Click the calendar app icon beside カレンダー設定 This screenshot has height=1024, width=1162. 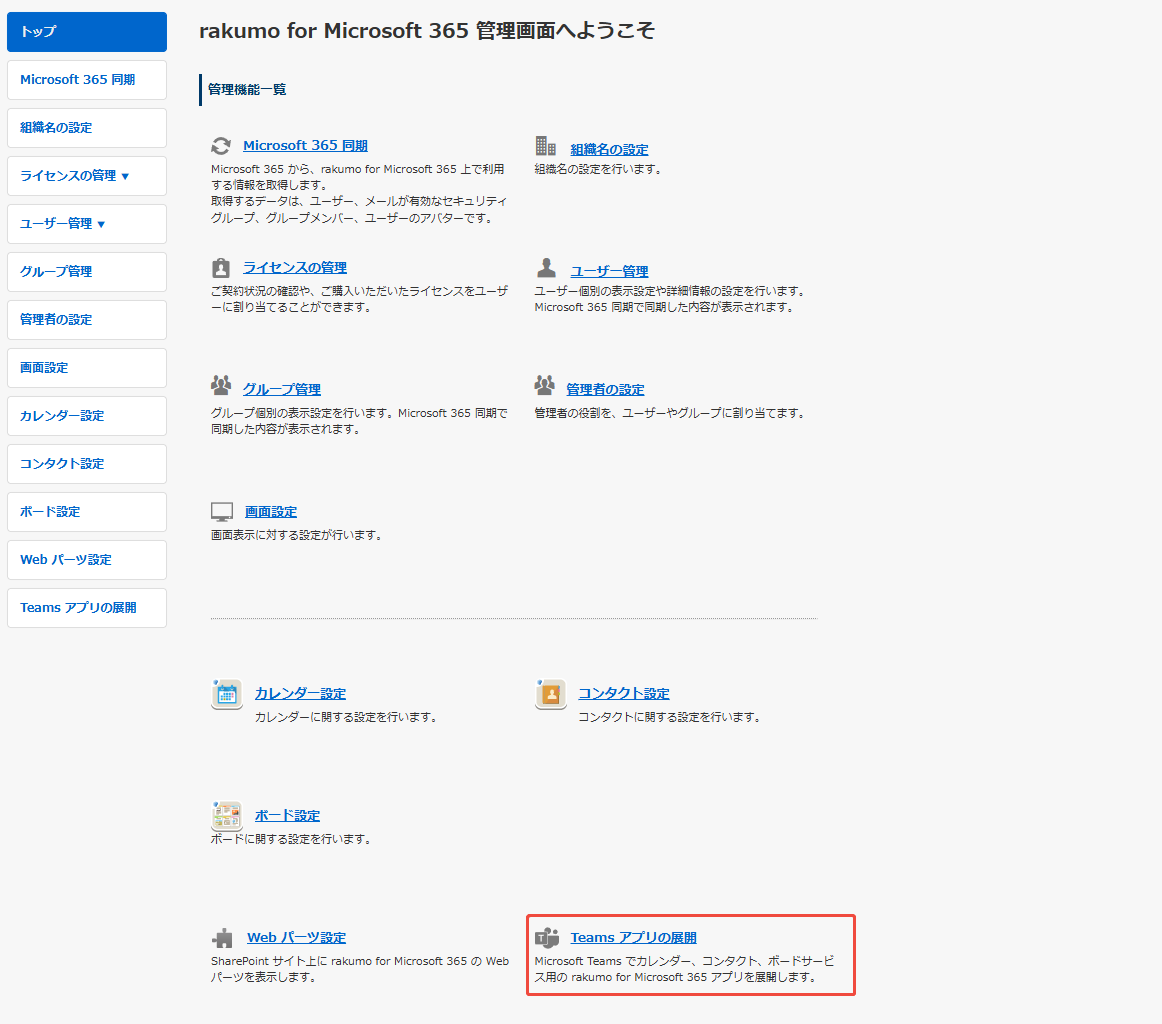[x=227, y=694]
